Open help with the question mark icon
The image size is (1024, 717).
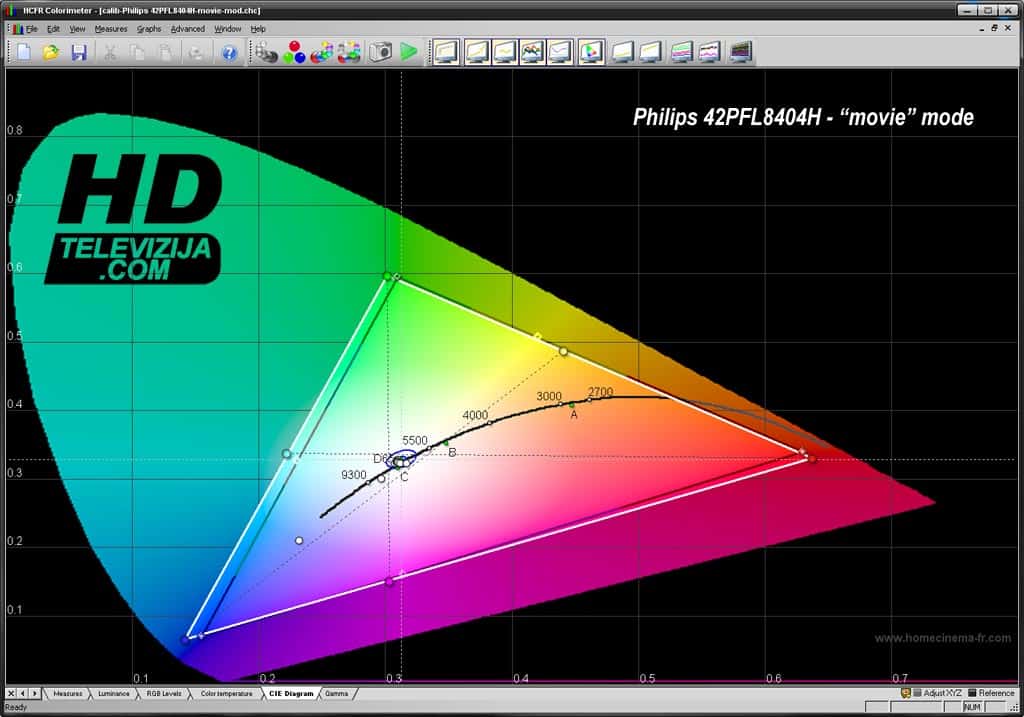(x=229, y=52)
